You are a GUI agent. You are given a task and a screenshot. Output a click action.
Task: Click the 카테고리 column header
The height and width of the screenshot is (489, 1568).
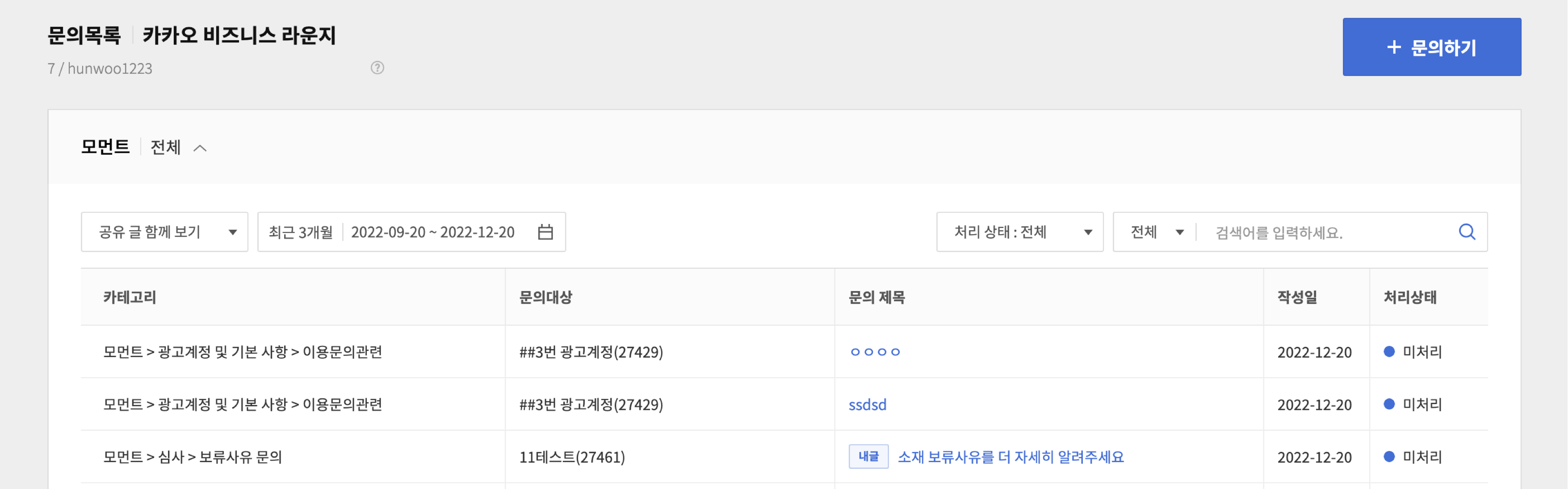pos(130,297)
